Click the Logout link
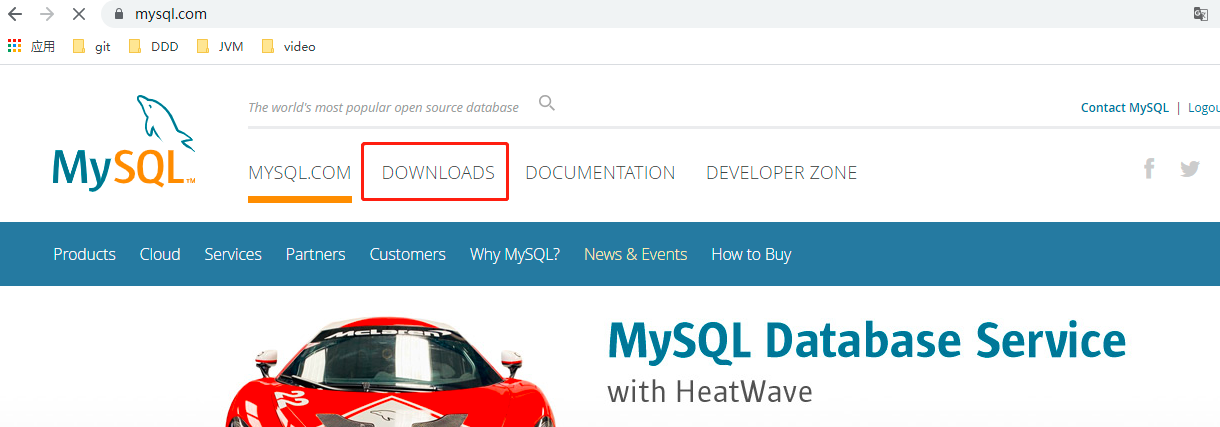 [x=1204, y=108]
